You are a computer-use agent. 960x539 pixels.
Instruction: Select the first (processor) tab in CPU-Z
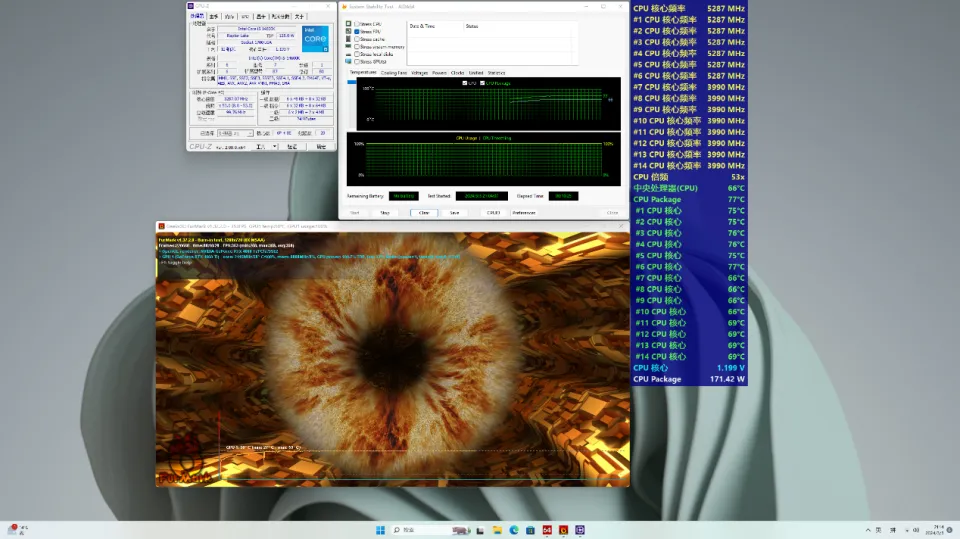(197, 17)
